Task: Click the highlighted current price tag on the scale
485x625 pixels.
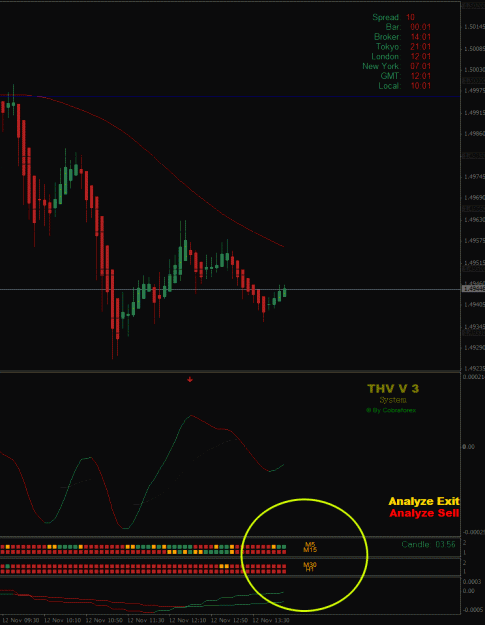Action: click(x=473, y=289)
